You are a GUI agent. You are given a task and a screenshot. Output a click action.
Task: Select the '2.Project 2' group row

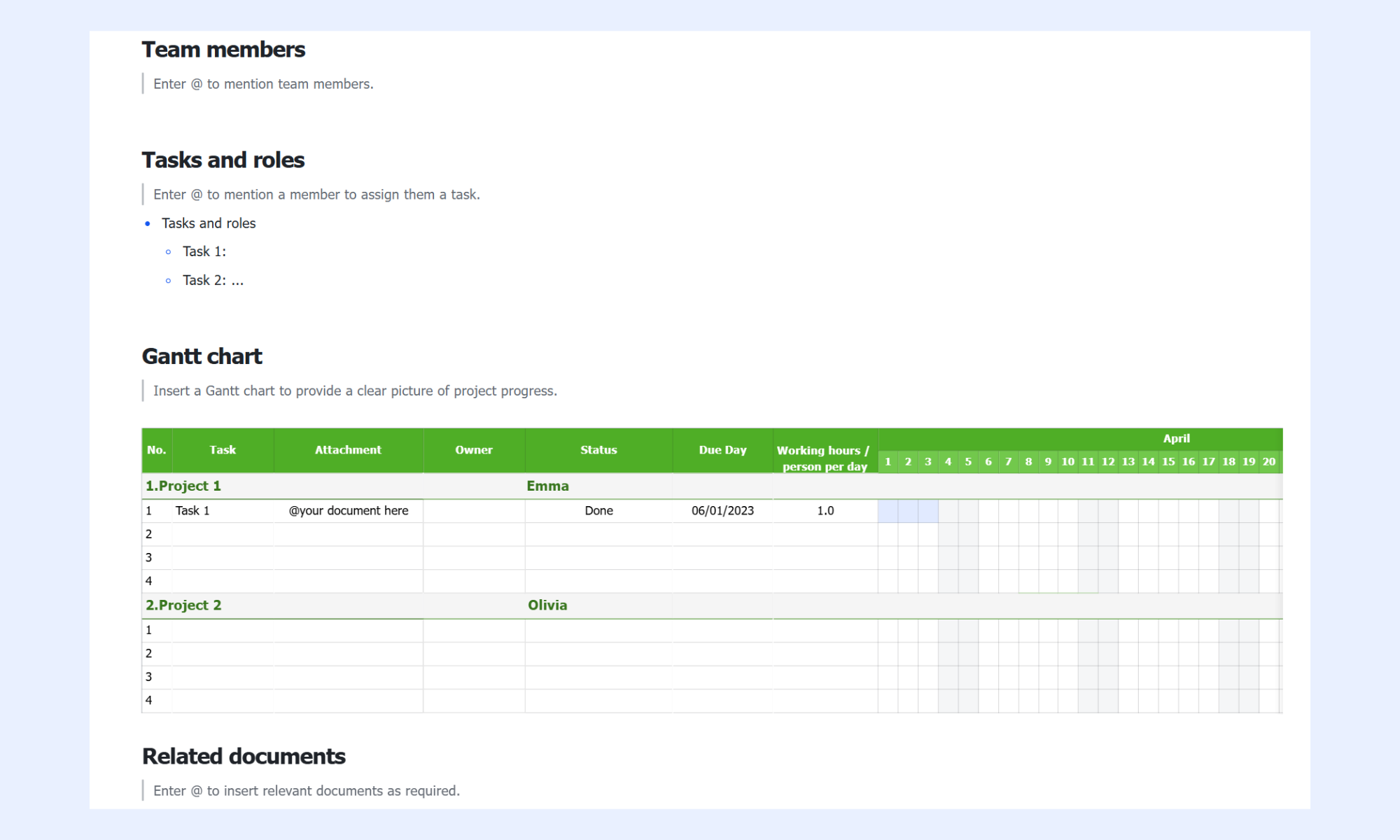coord(712,605)
